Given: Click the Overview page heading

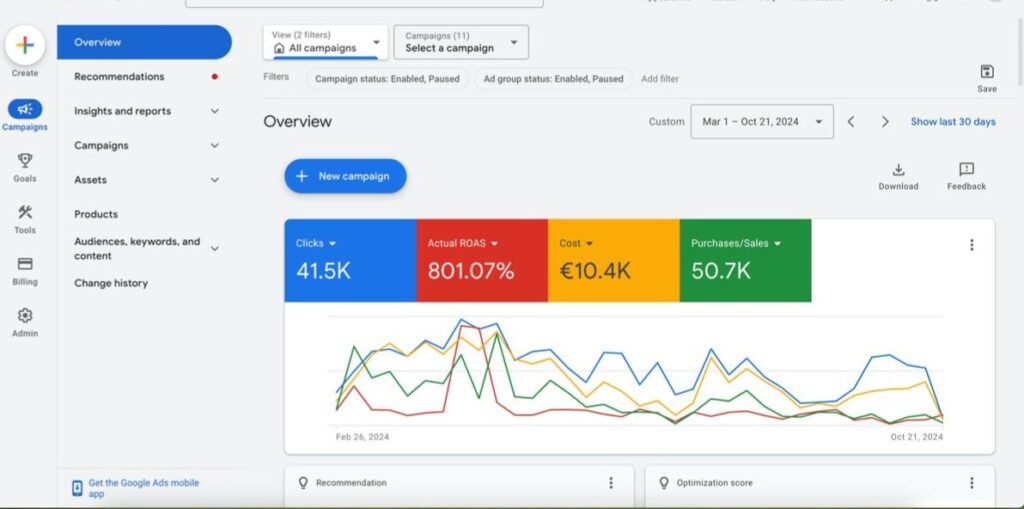Looking at the screenshot, I should 298,122.
